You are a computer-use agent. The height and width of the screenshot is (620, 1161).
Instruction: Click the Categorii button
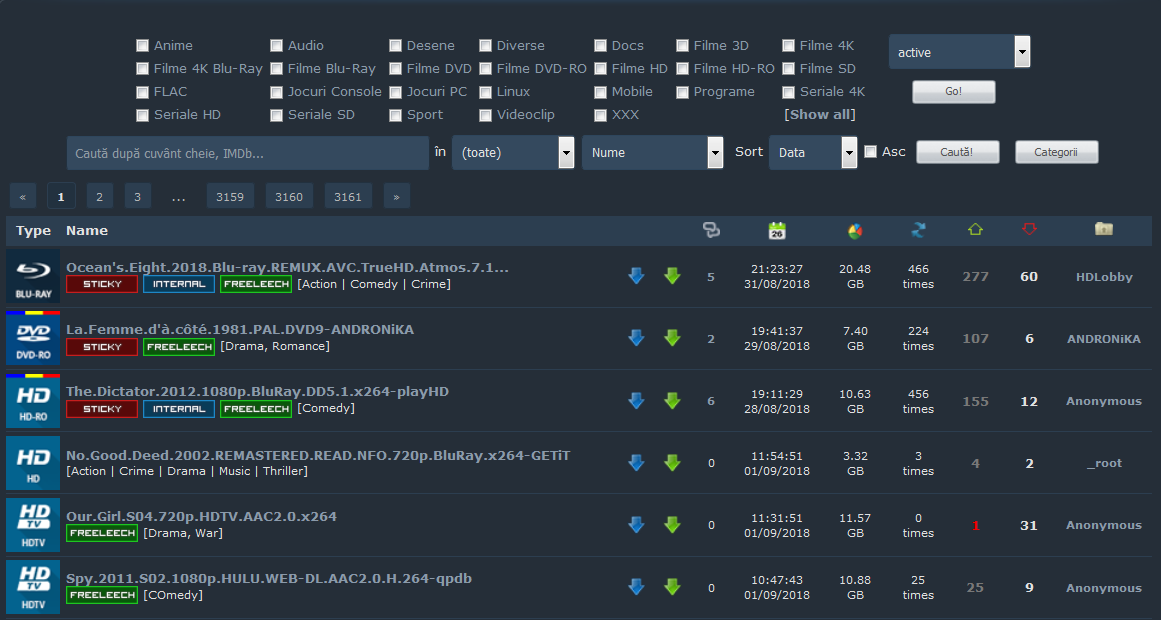[x=1057, y=152]
